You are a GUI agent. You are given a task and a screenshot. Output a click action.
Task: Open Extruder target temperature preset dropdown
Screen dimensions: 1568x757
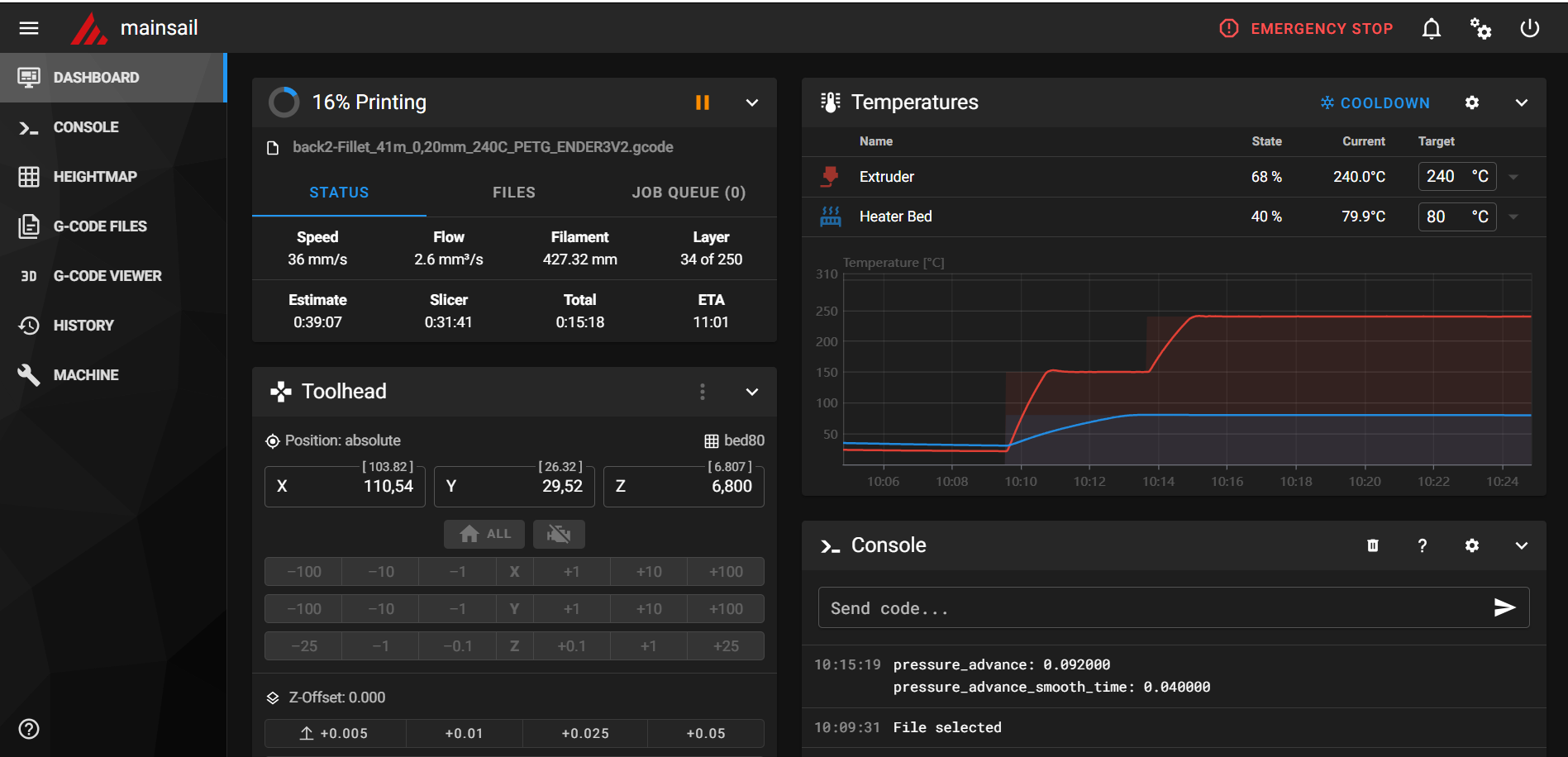pyautogui.click(x=1513, y=177)
